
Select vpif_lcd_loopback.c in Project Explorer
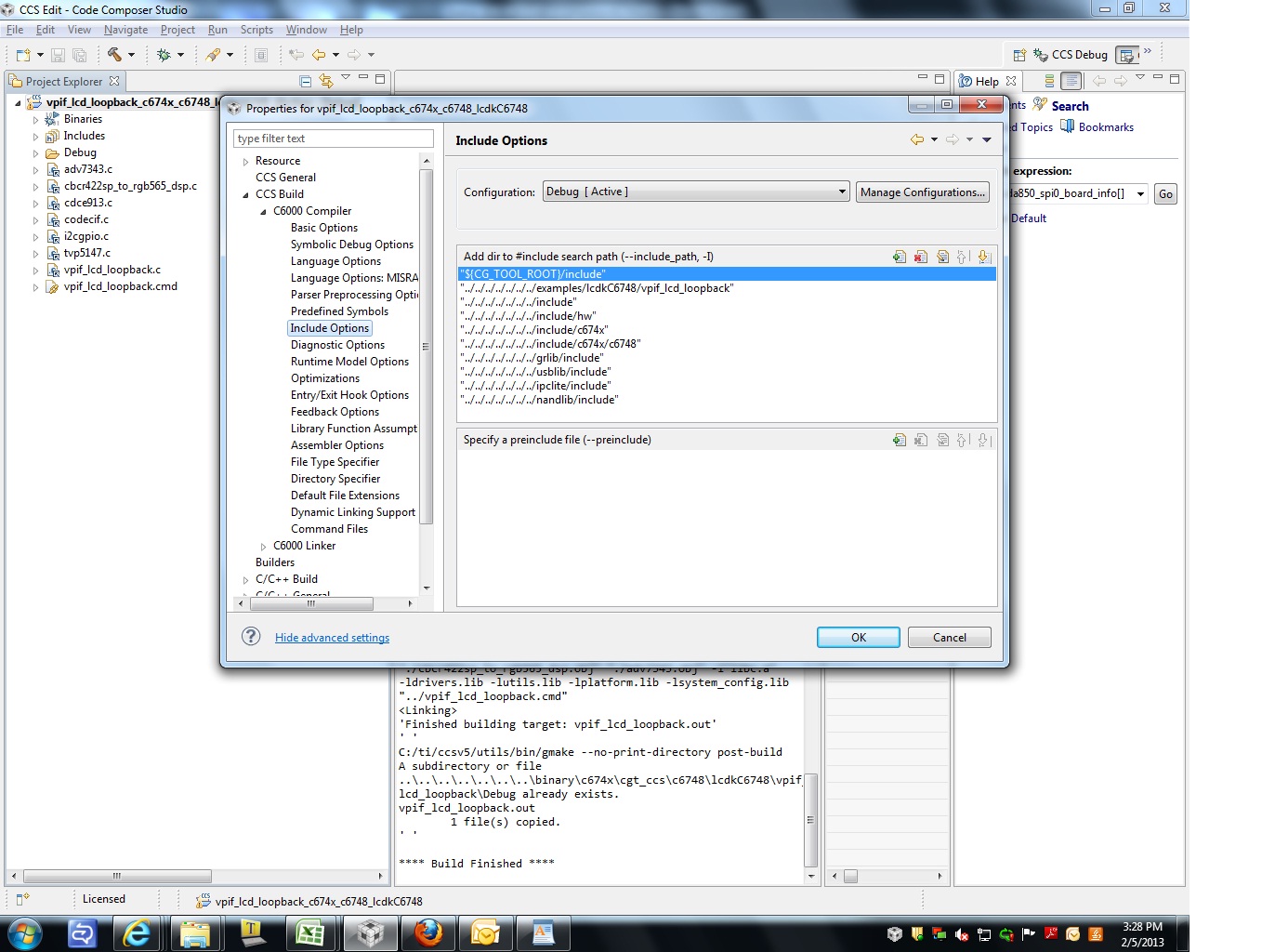[x=112, y=270]
